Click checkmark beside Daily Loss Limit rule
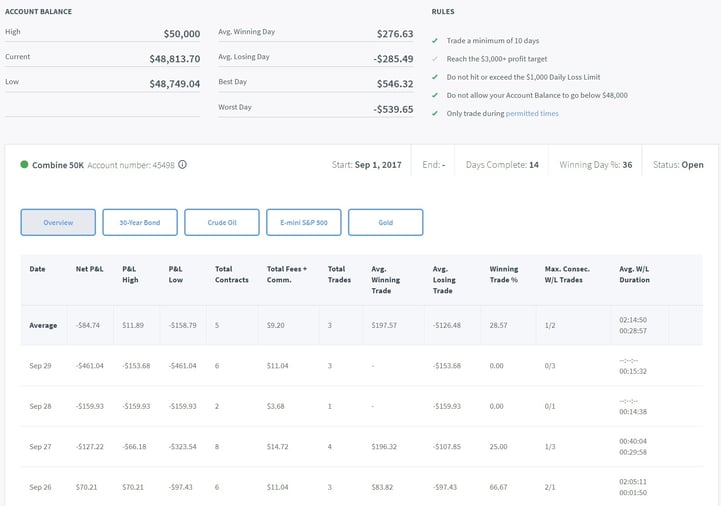The height and width of the screenshot is (506, 721). click(x=434, y=77)
